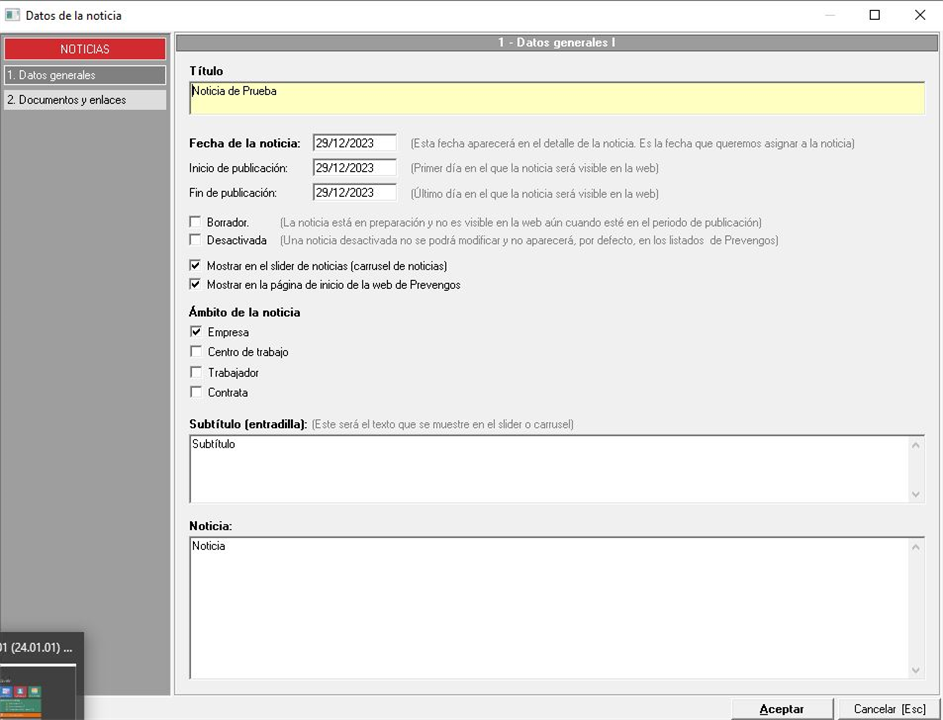Check the Desactivada option

pos(196,240)
